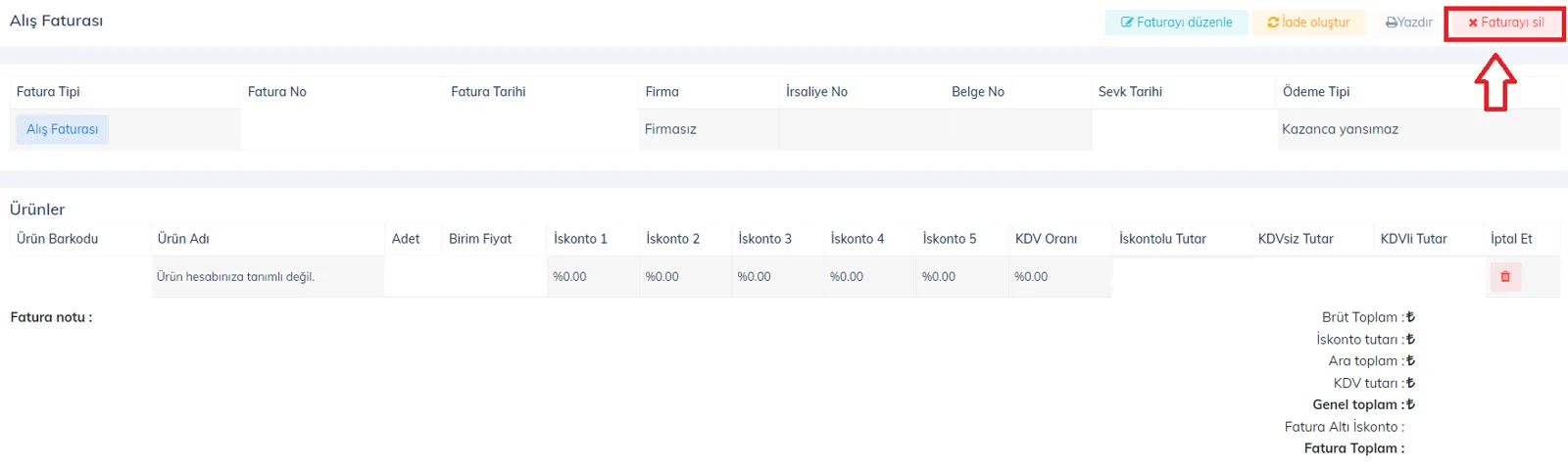Click the 'KDVsiz Tutar' column header
This screenshot has width=1568, height=468.
(x=1296, y=239)
